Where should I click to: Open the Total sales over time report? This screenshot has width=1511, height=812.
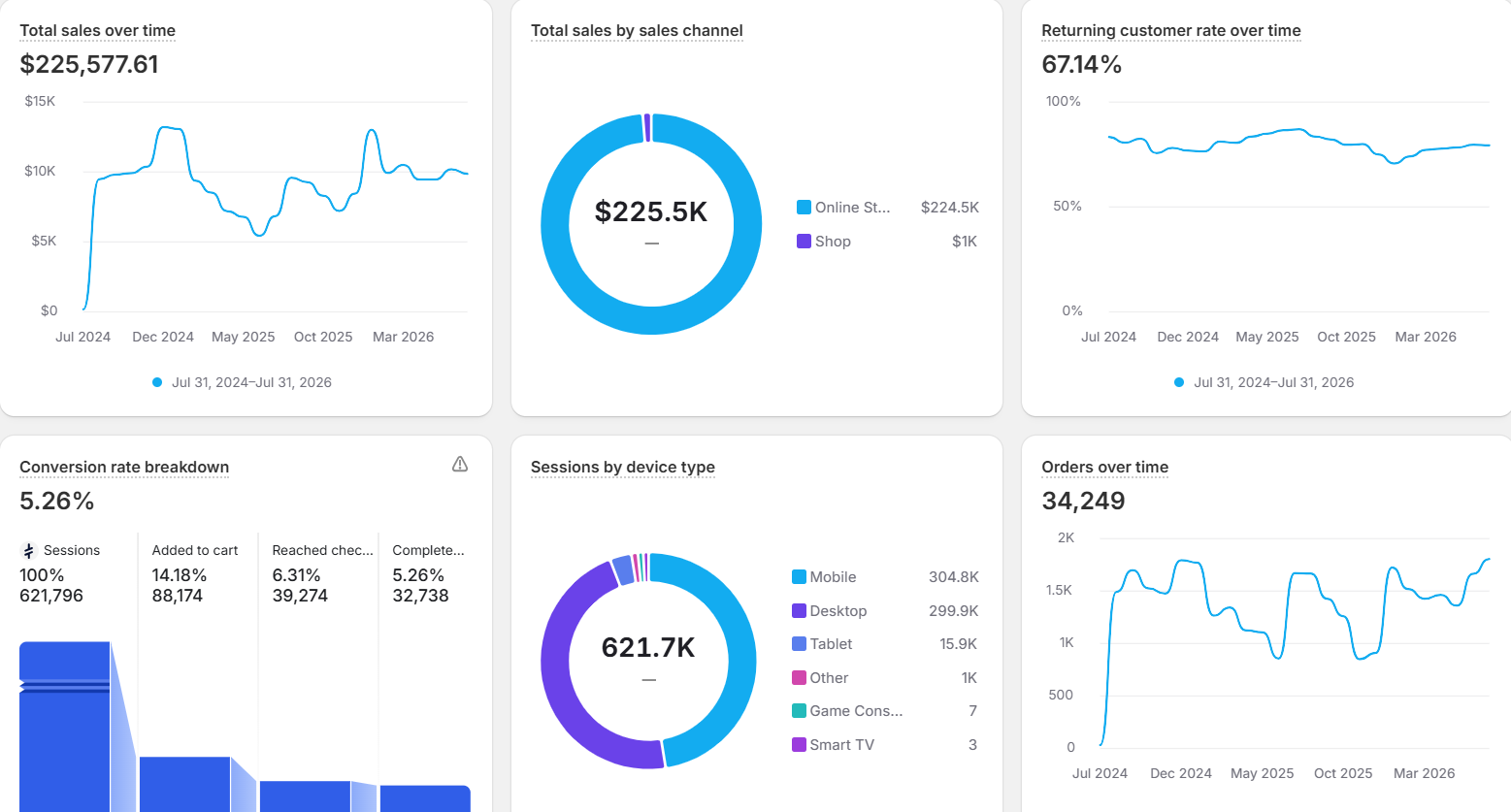coord(97,31)
